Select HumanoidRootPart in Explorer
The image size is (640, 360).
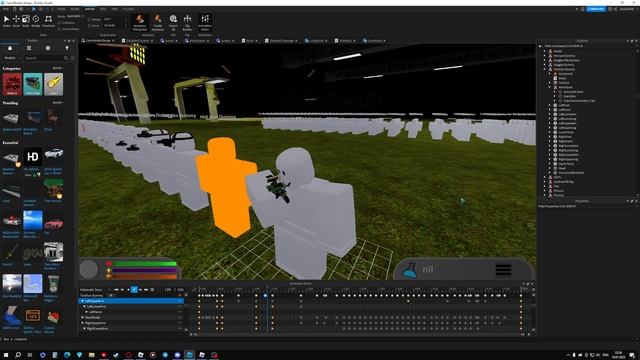pyautogui.click(x=571, y=173)
